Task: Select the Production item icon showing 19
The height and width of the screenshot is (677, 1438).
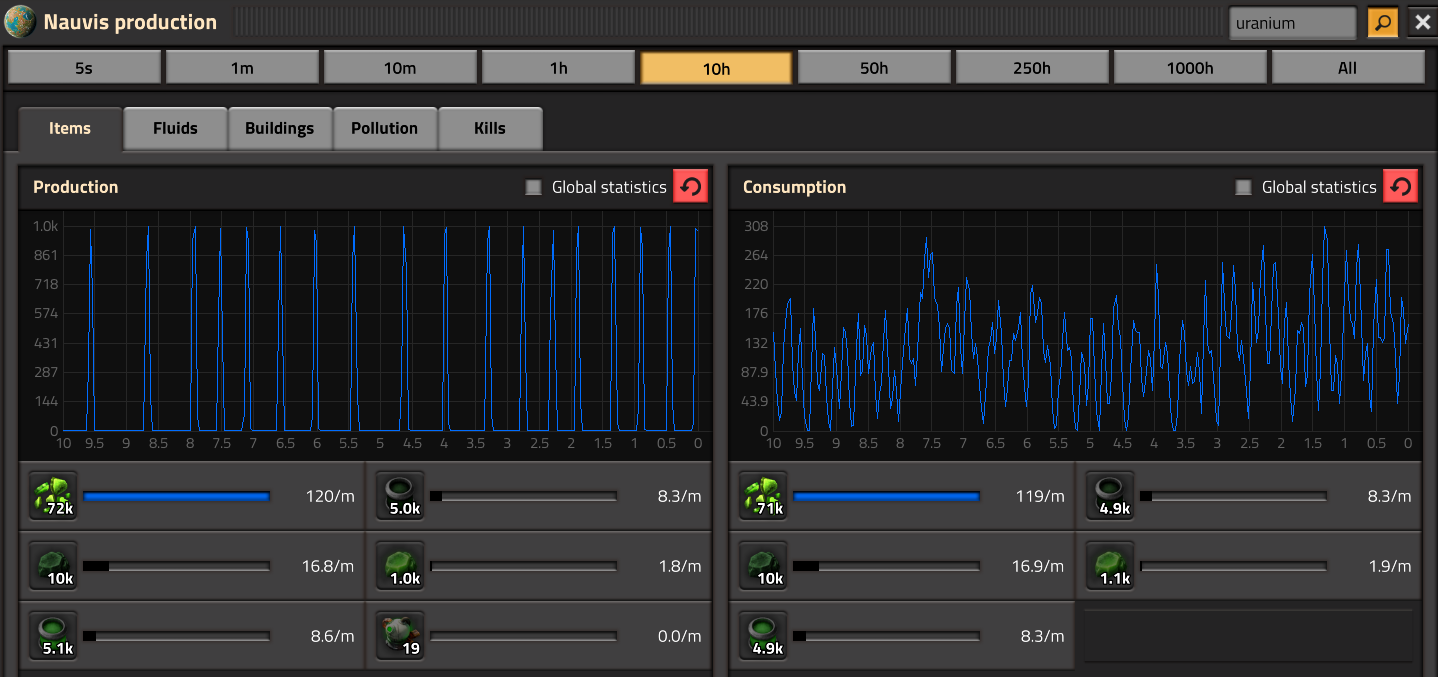Action: point(400,636)
